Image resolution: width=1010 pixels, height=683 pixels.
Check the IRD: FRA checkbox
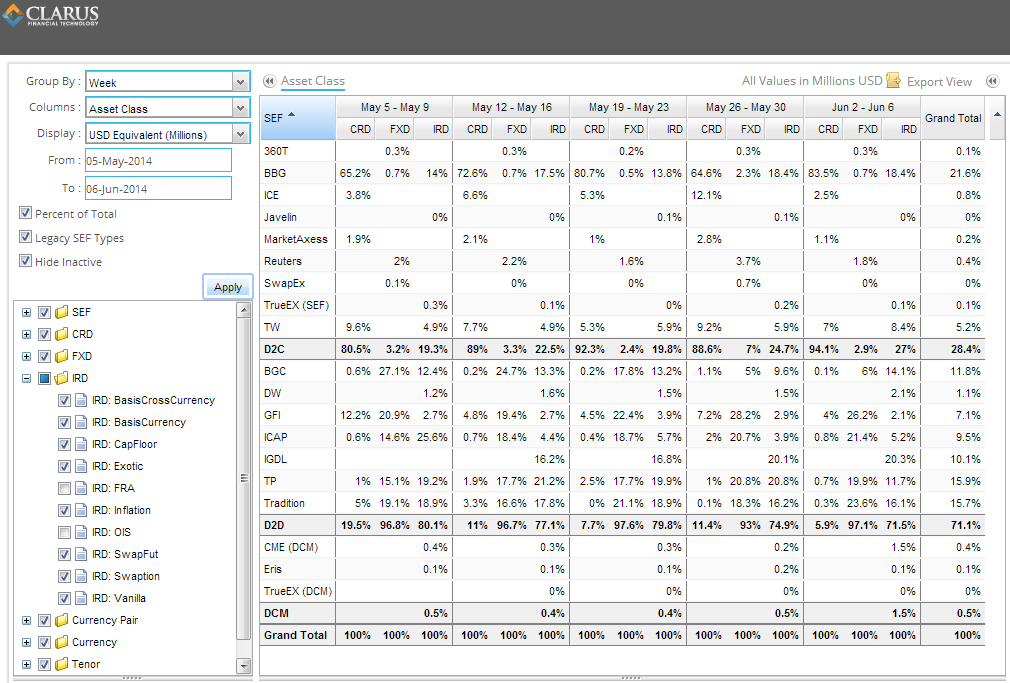point(64,488)
